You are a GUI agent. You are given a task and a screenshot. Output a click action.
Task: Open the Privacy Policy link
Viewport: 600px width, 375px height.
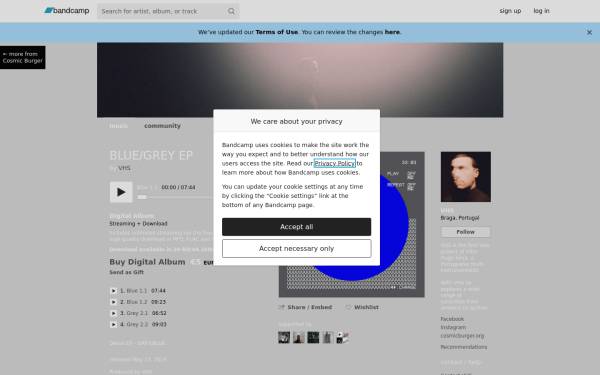tap(335, 163)
